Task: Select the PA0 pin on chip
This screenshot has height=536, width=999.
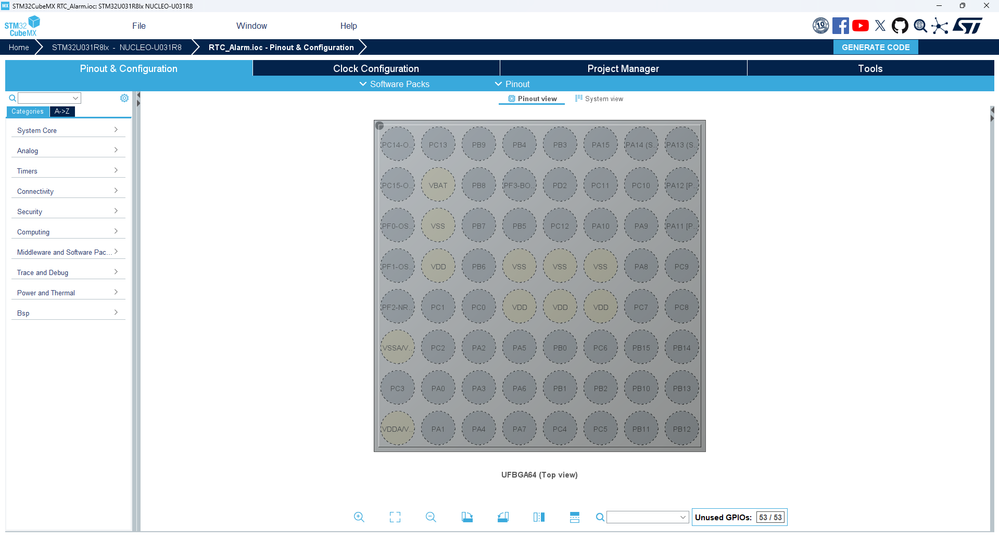Action: click(x=438, y=388)
